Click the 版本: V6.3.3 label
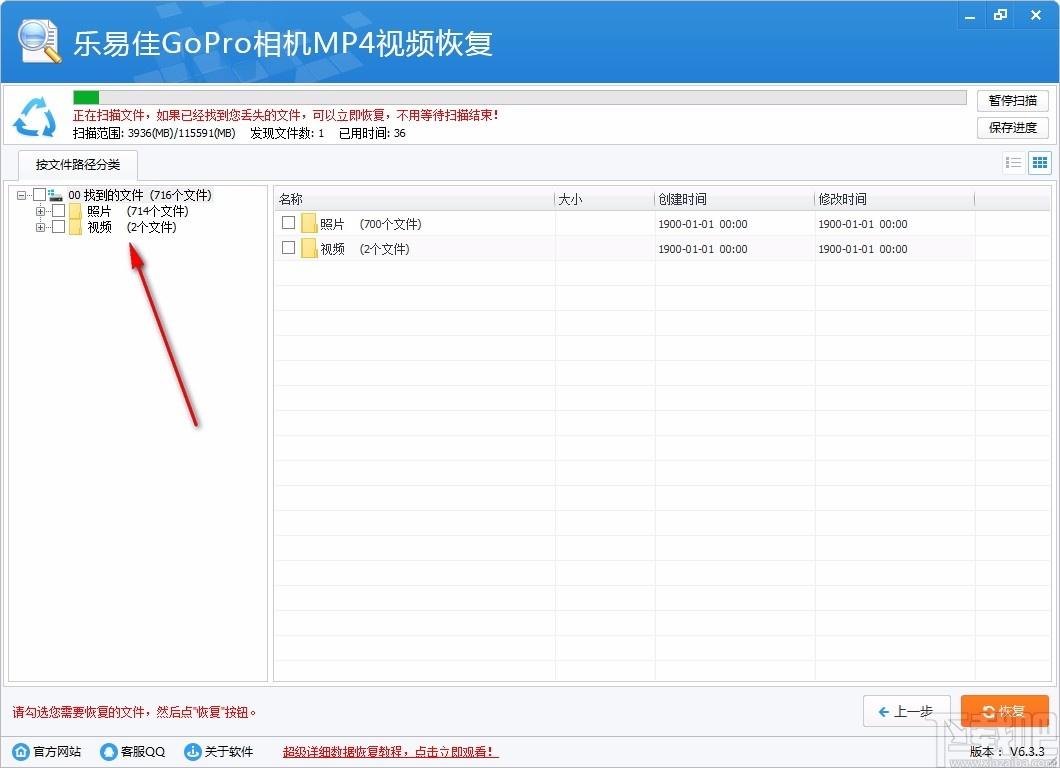This screenshot has width=1060, height=768. tap(1007, 752)
